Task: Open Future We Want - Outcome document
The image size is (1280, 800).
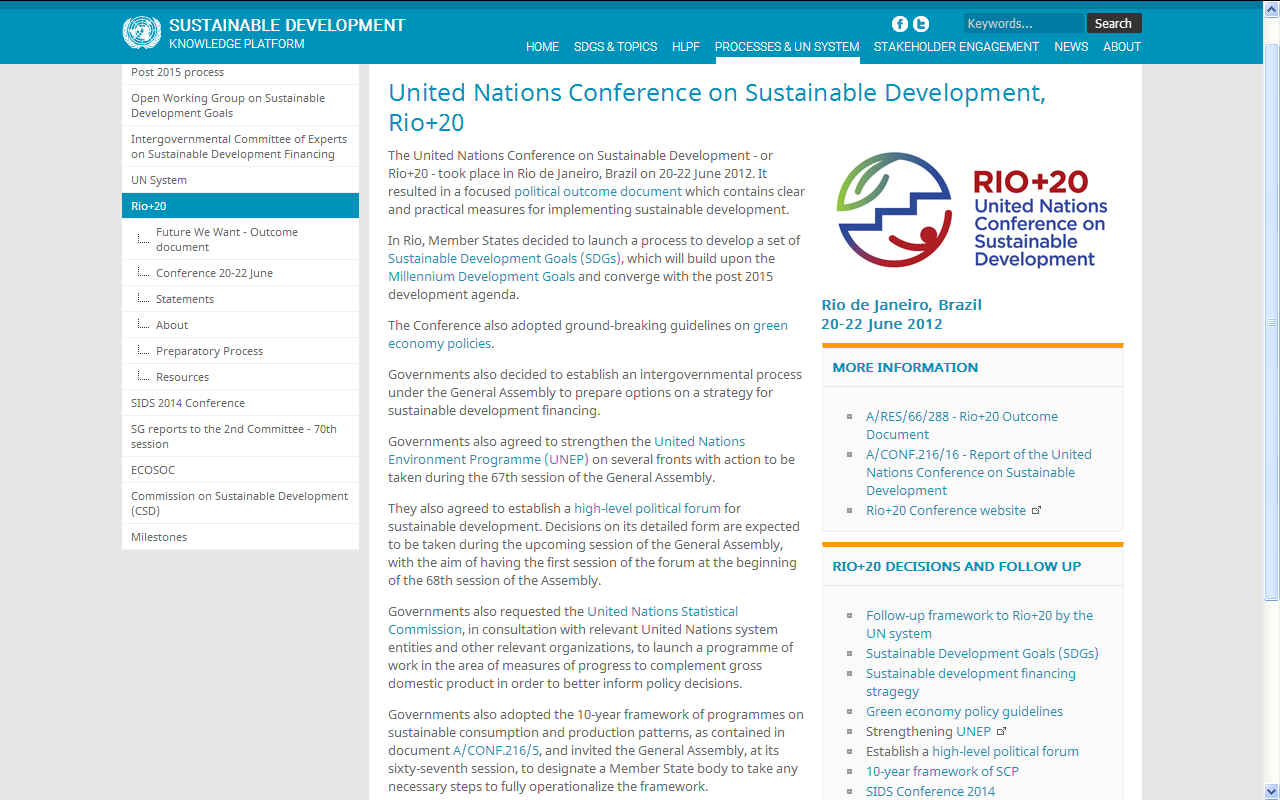Action: click(240, 239)
